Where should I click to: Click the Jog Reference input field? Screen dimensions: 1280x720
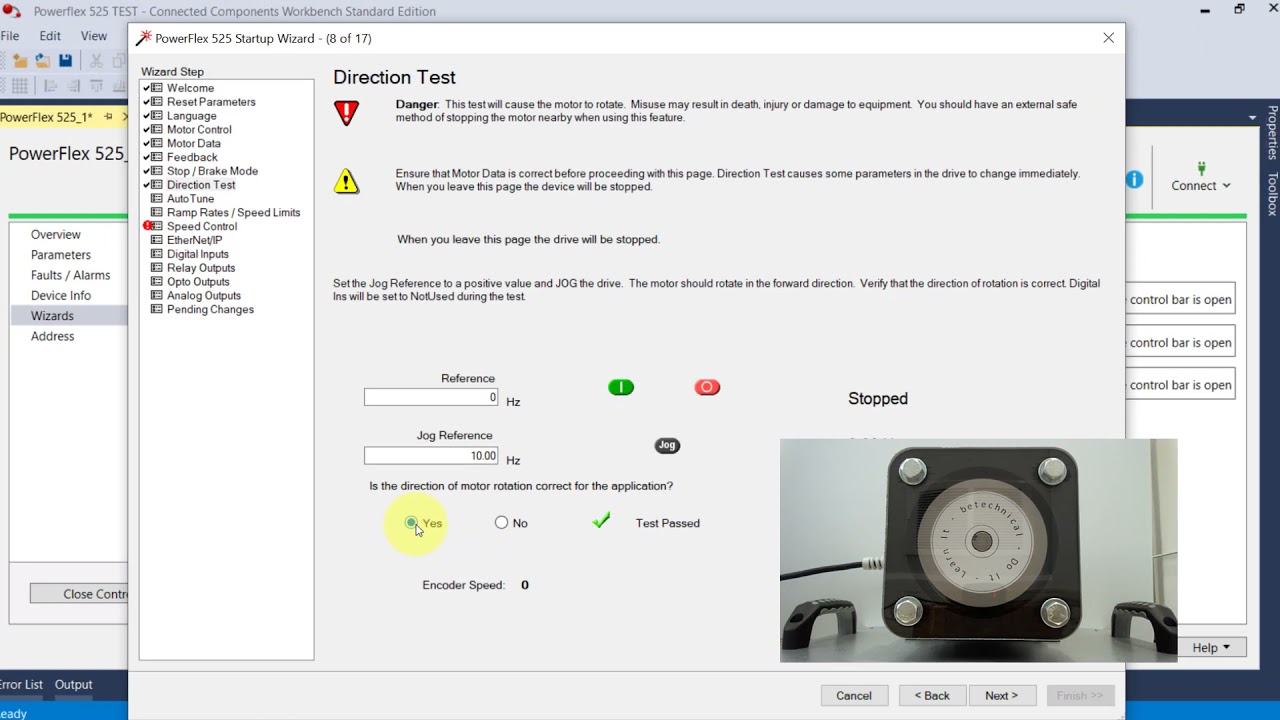(x=431, y=456)
